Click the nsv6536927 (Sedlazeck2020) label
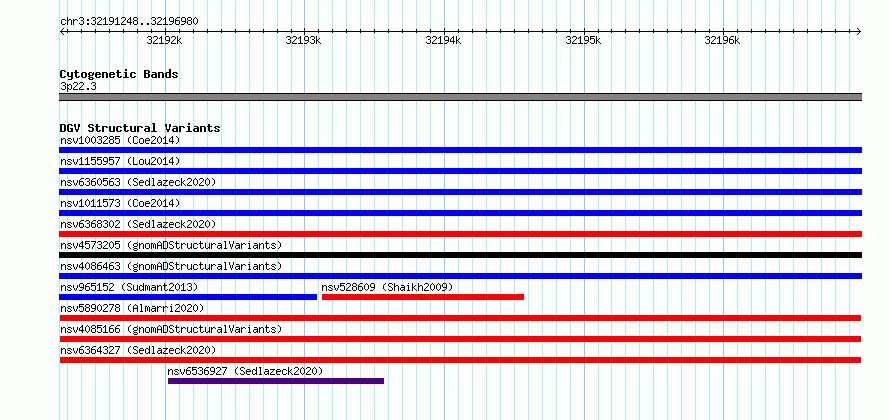890x420 pixels. (245, 371)
